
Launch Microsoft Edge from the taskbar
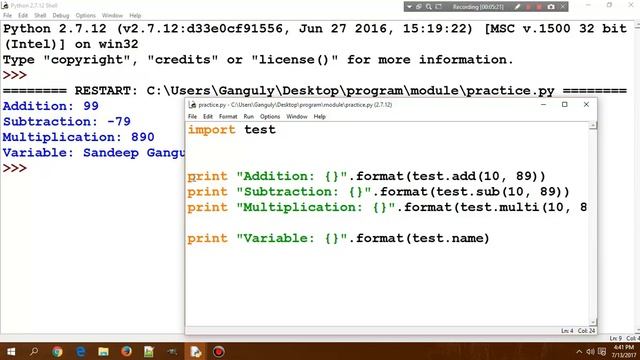point(80,351)
